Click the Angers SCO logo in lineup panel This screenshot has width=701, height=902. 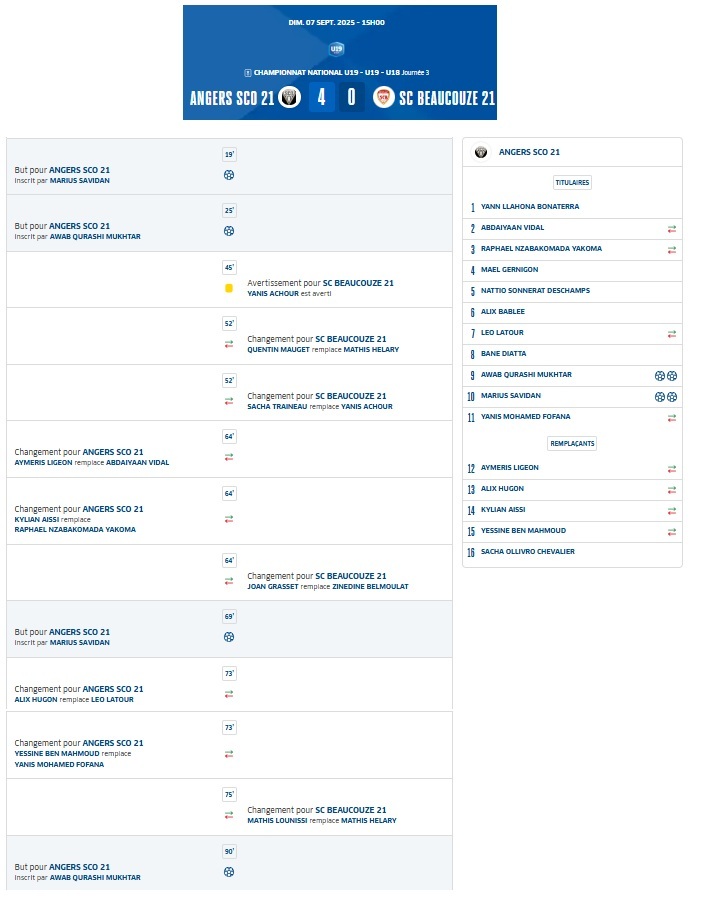click(x=481, y=152)
